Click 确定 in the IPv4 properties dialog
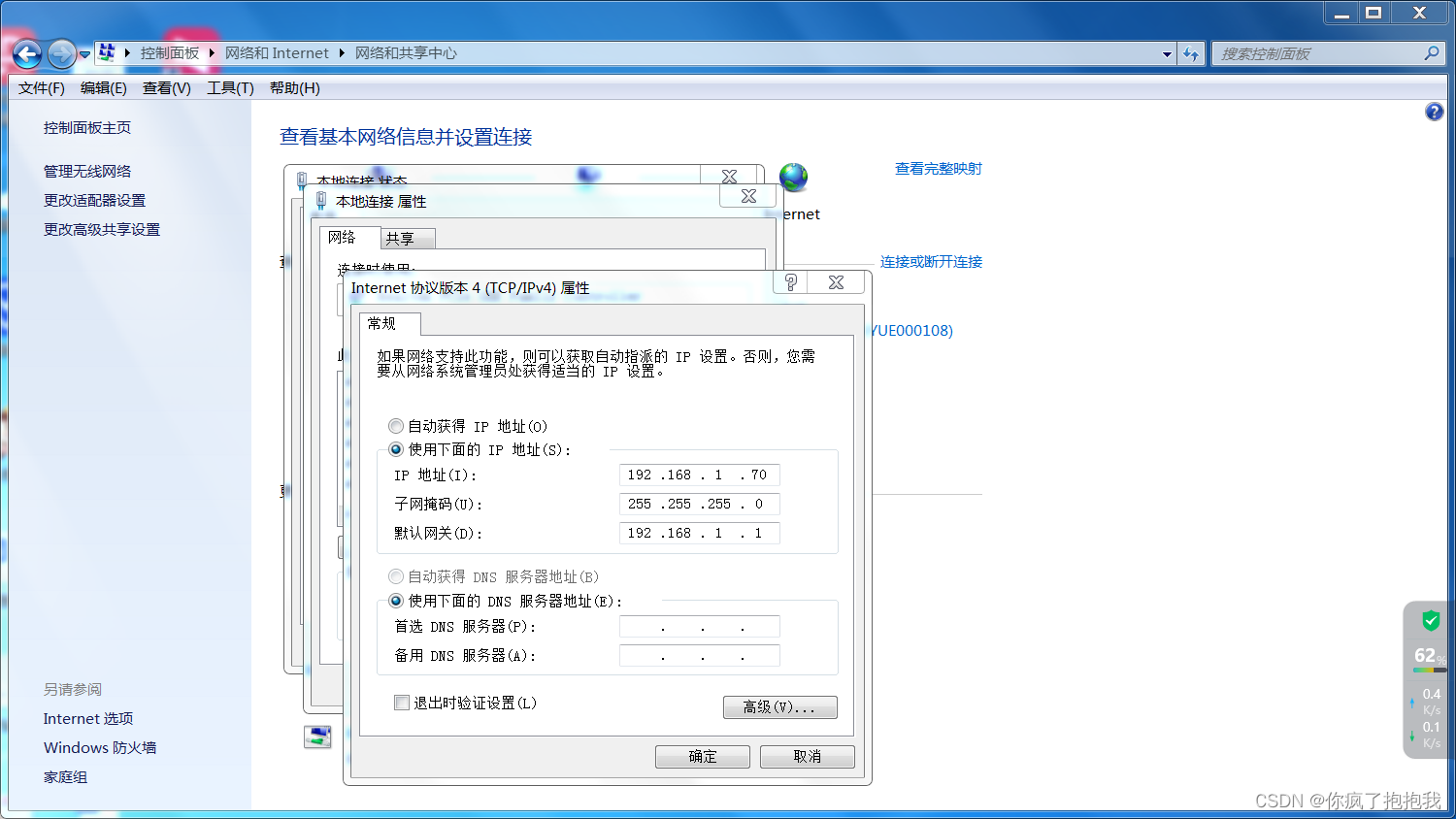This screenshot has width=1456, height=819. tap(703, 757)
